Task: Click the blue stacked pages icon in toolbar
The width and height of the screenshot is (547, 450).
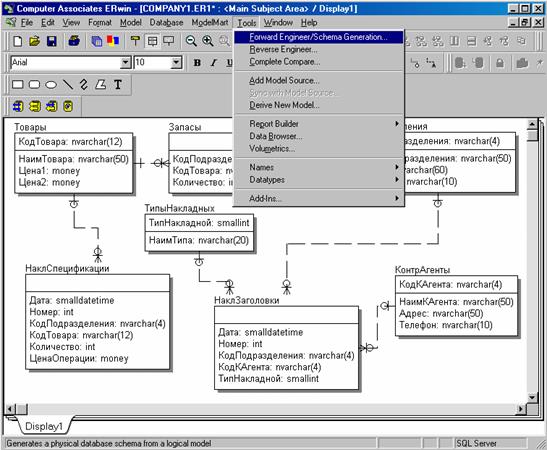Action: pos(97,41)
